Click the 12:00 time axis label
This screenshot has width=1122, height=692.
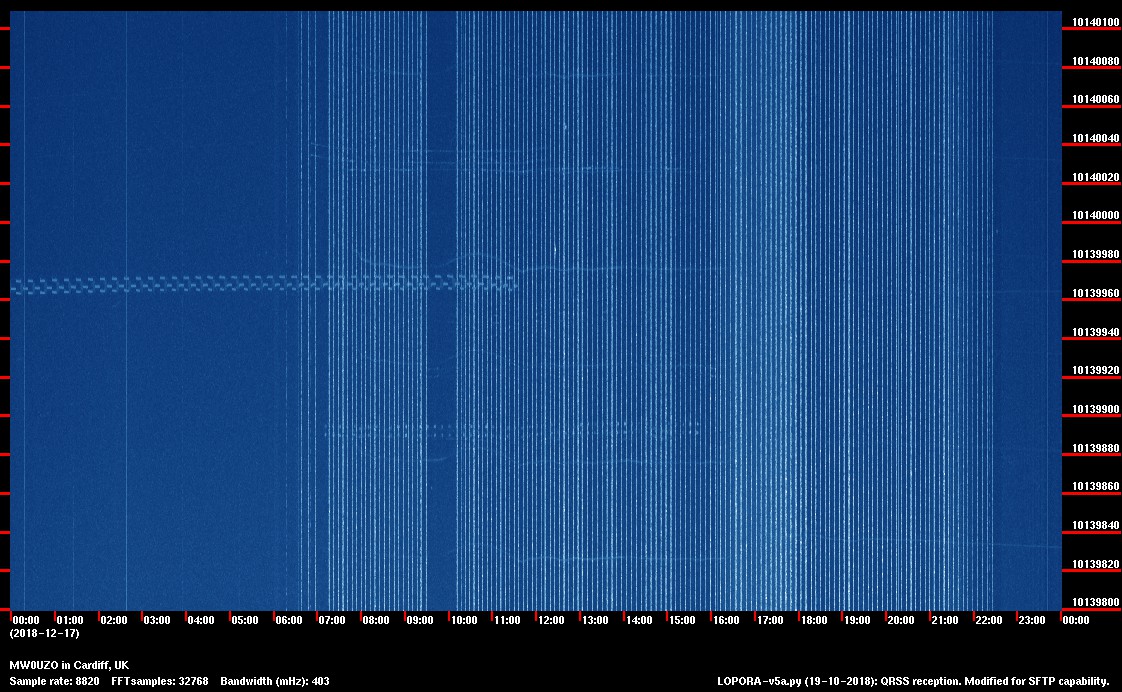pyautogui.click(x=551, y=620)
